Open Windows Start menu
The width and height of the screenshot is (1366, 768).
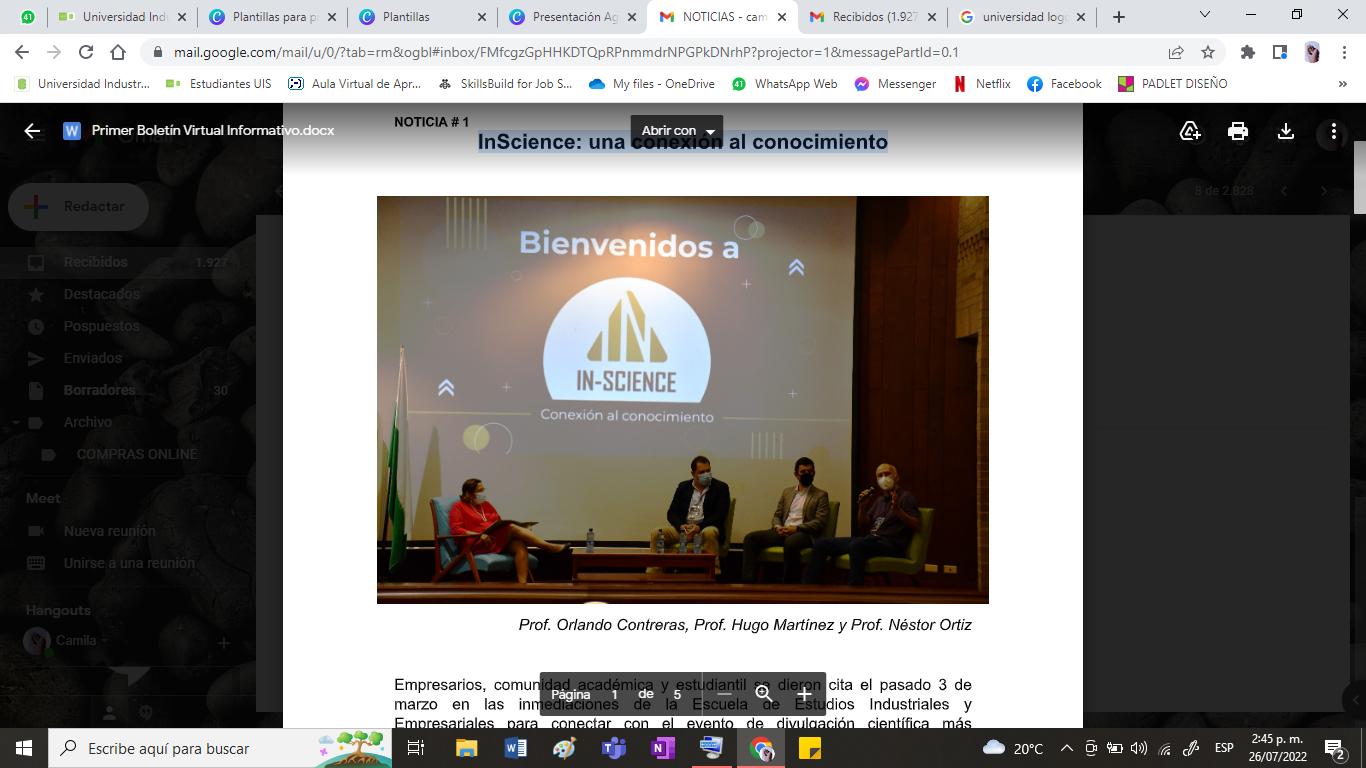(24, 748)
